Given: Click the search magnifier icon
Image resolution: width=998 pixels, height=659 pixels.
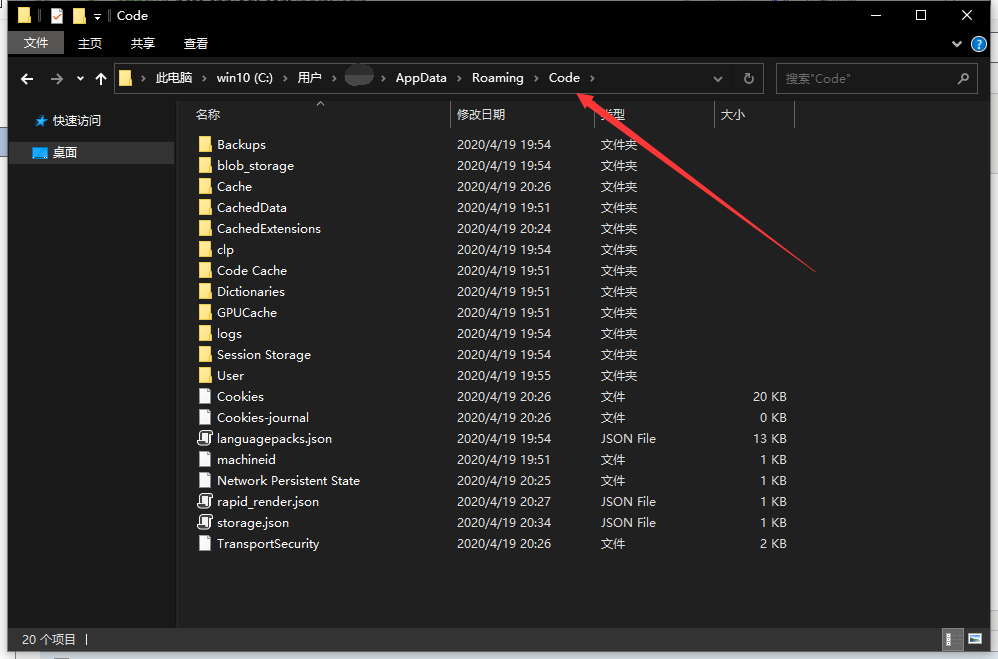Looking at the screenshot, I should coord(963,79).
